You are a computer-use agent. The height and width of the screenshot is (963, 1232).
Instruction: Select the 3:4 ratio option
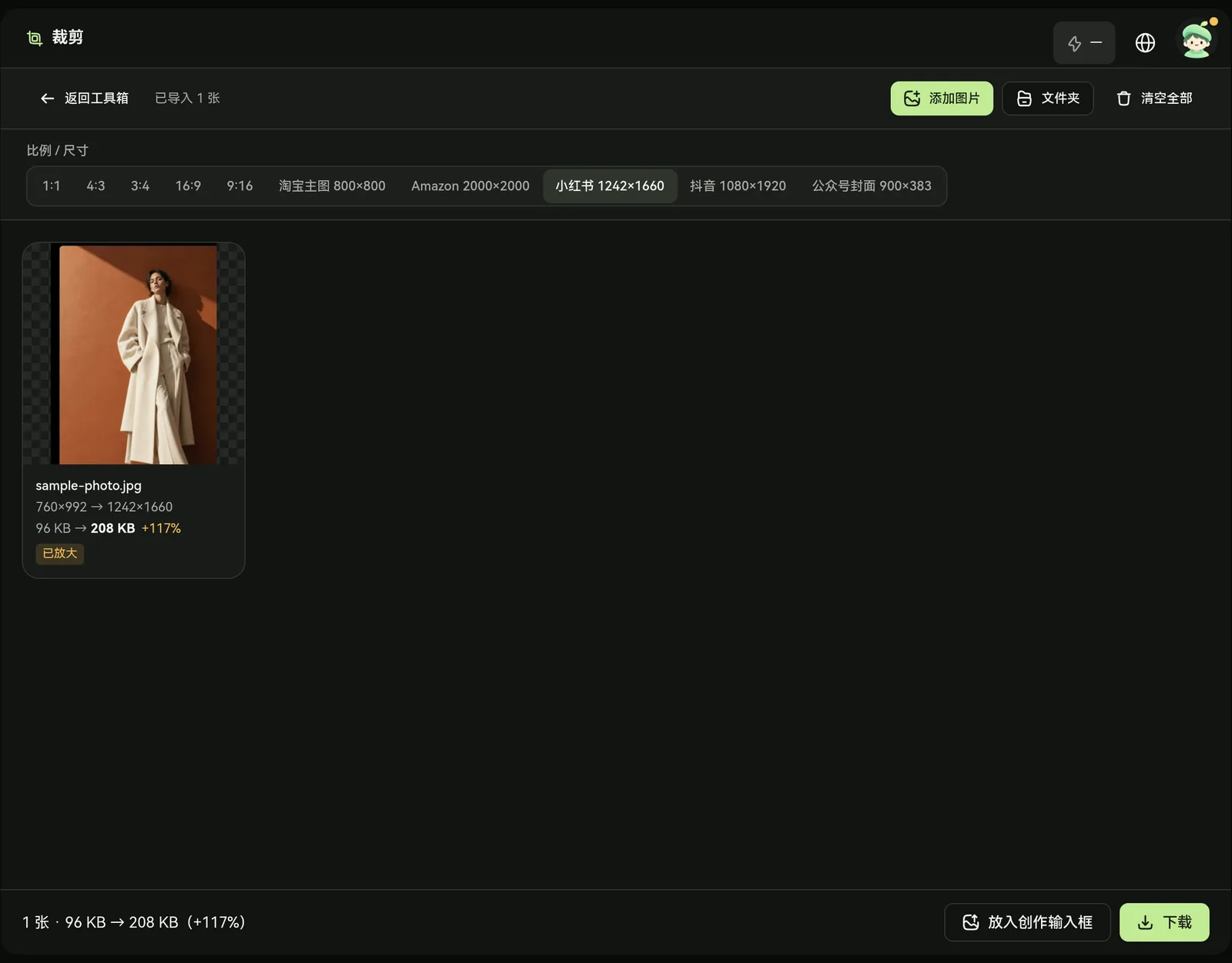point(140,186)
